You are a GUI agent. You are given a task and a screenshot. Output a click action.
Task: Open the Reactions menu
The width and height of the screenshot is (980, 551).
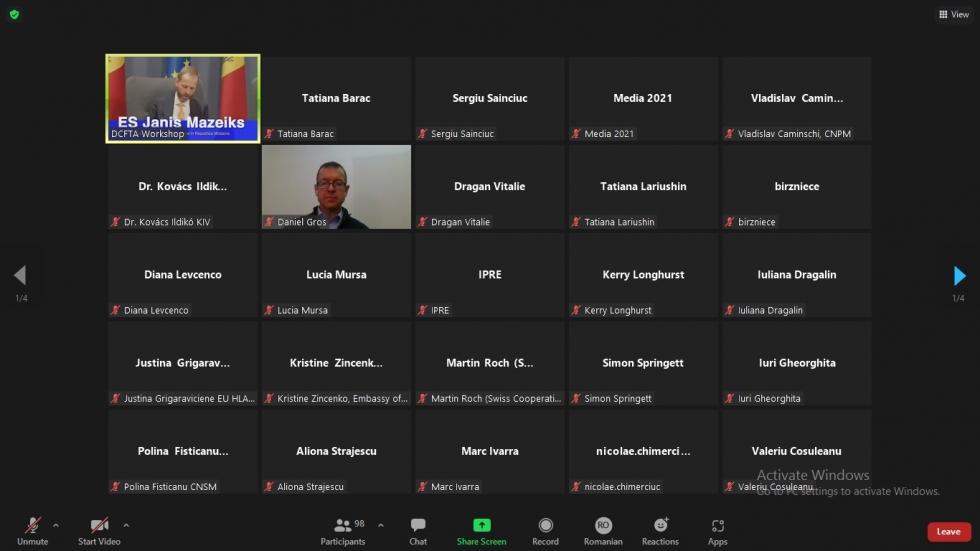[660, 530]
